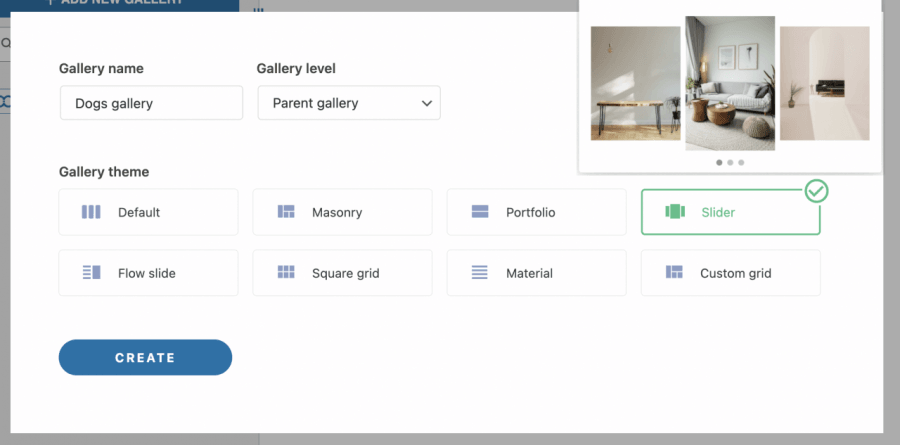Viewport: 900px width, 445px height.
Task: Select the last pagination dot in preview
Action: point(741,162)
